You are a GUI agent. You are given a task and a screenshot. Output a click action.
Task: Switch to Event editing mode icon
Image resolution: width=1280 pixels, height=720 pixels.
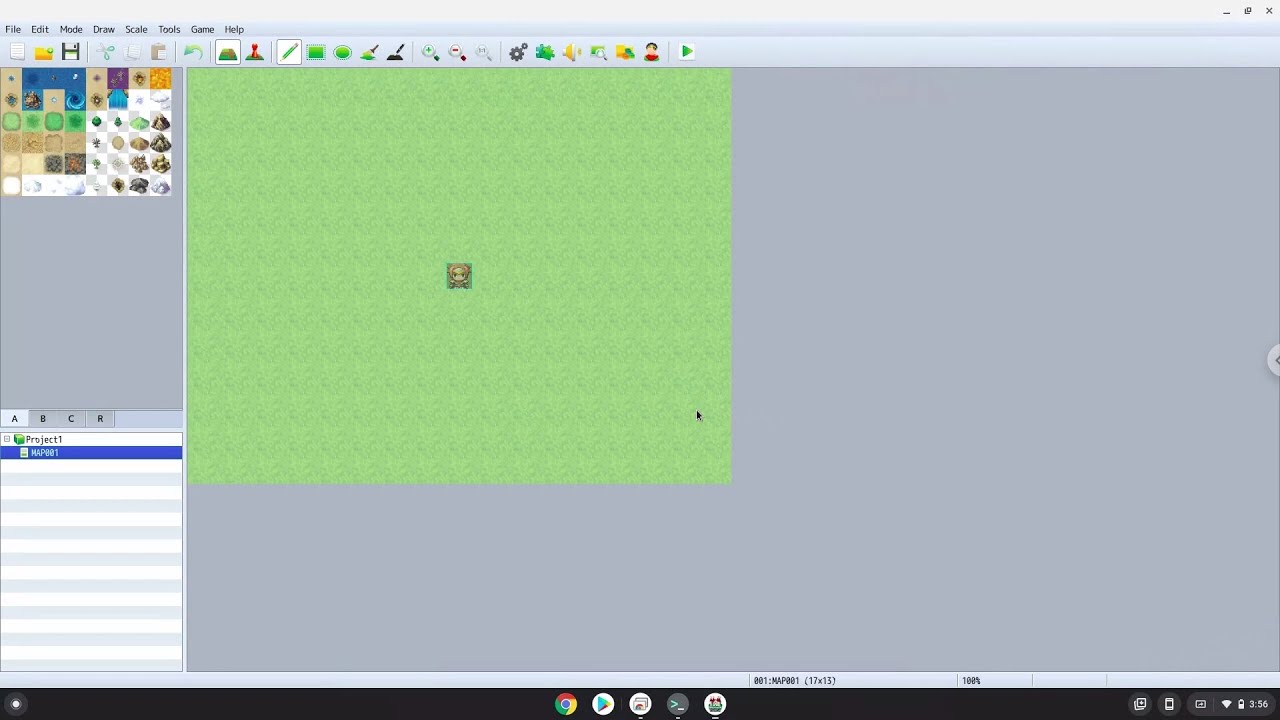(x=255, y=52)
